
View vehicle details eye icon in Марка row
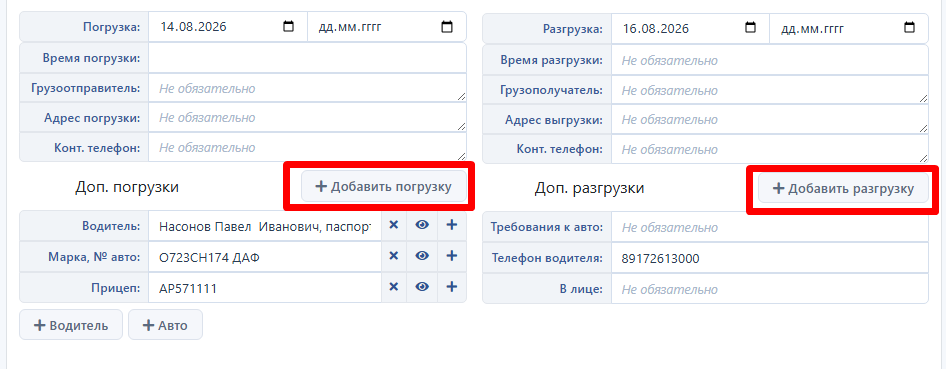pyautogui.click(x=422, y=256)
